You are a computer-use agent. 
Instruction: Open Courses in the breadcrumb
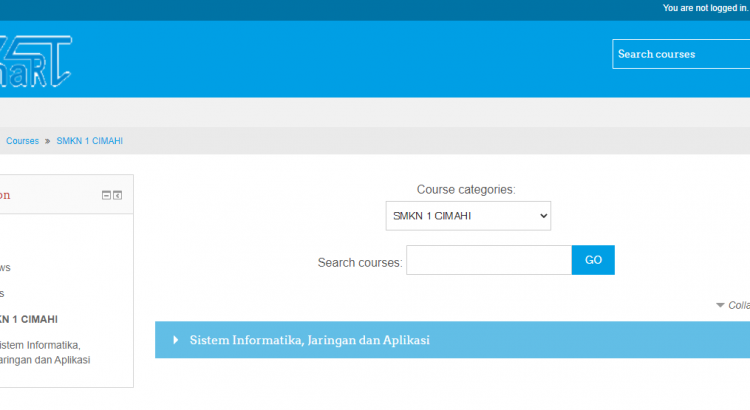22,141
